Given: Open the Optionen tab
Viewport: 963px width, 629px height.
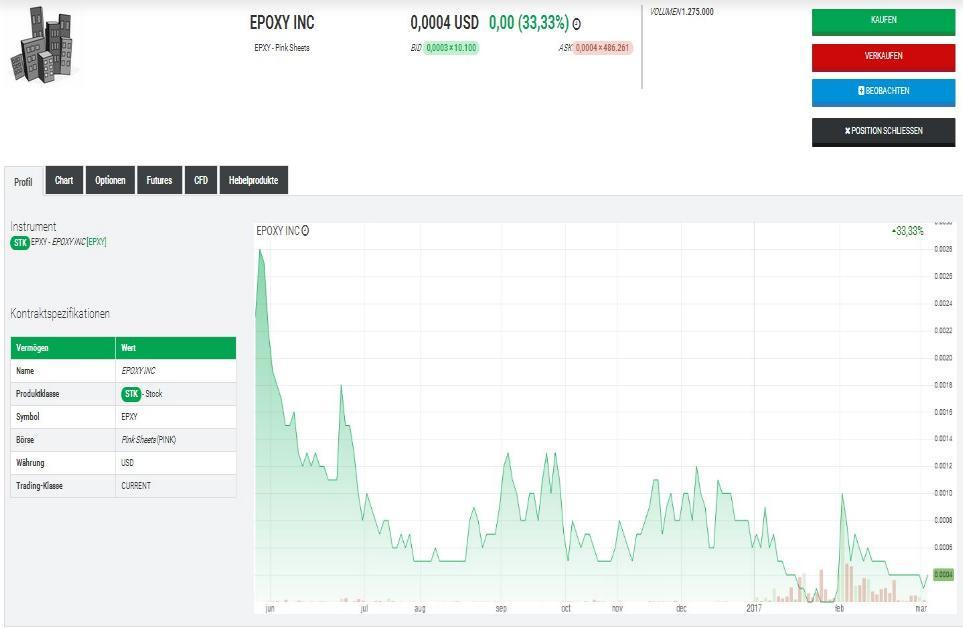Looking at the screenshot, I should coord(110,180).
